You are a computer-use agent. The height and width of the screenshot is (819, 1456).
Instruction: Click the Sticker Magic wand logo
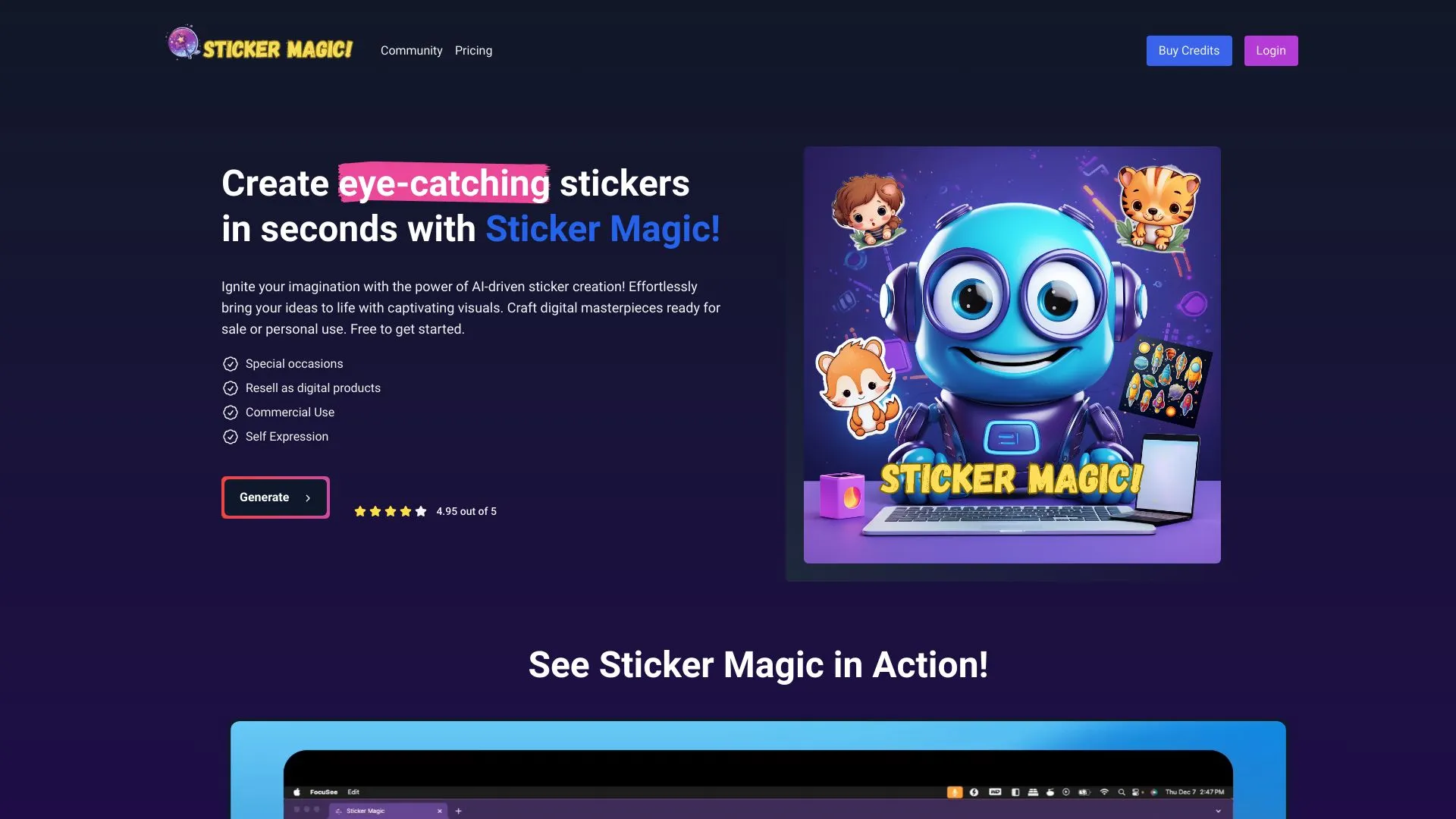pyautogui.click(x=183, y=42)
